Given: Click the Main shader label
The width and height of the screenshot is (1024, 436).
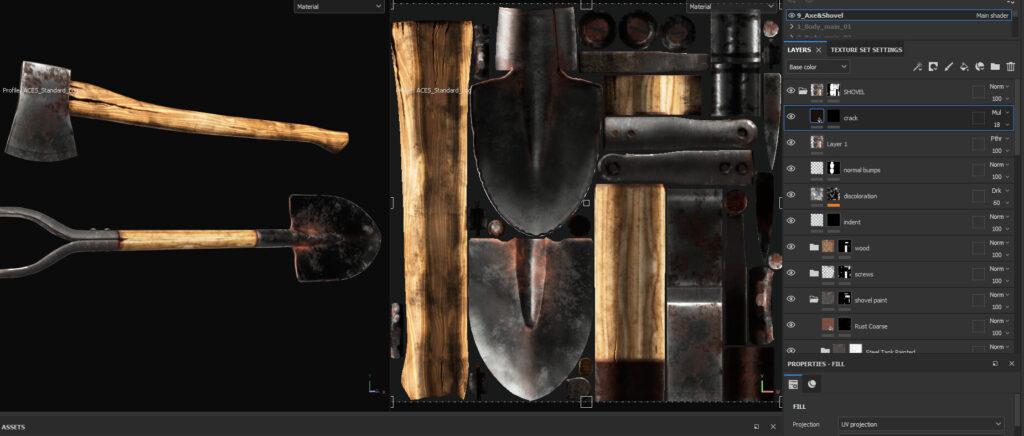Looking at the screenshot, I should pyautogui.click(x=993, y=15).
